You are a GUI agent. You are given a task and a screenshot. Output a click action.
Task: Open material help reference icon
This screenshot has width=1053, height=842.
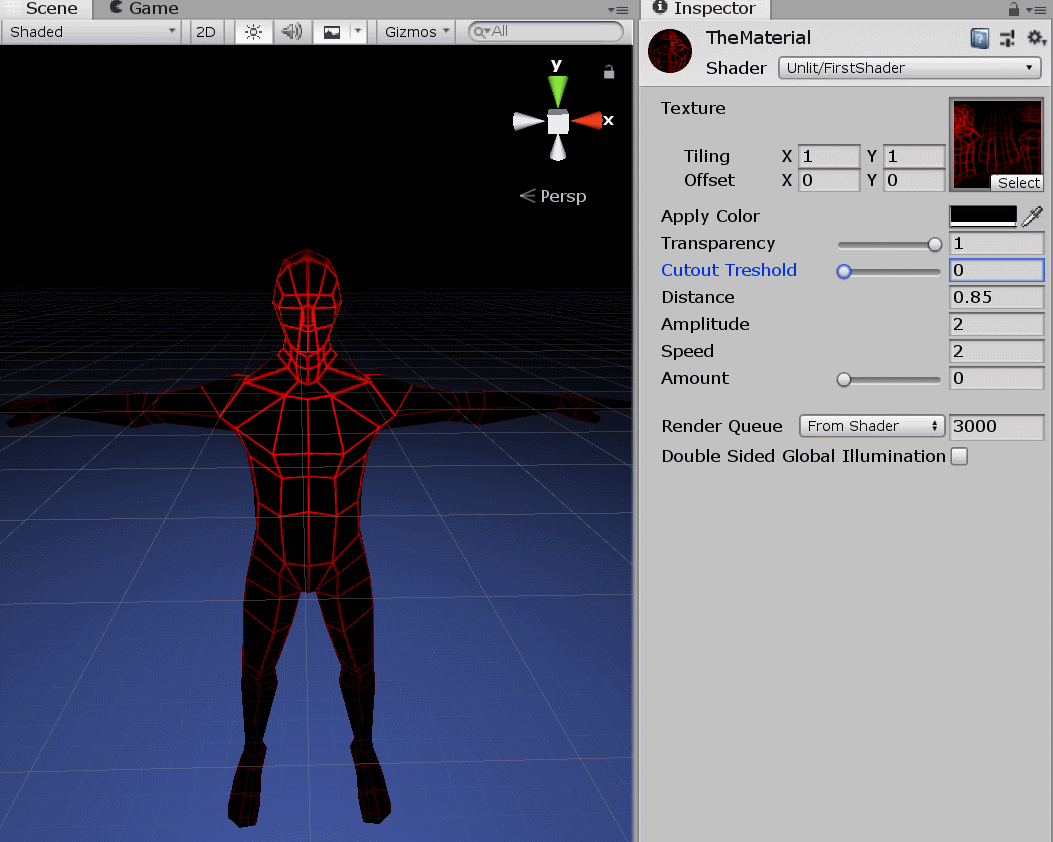tap(980, 38)
